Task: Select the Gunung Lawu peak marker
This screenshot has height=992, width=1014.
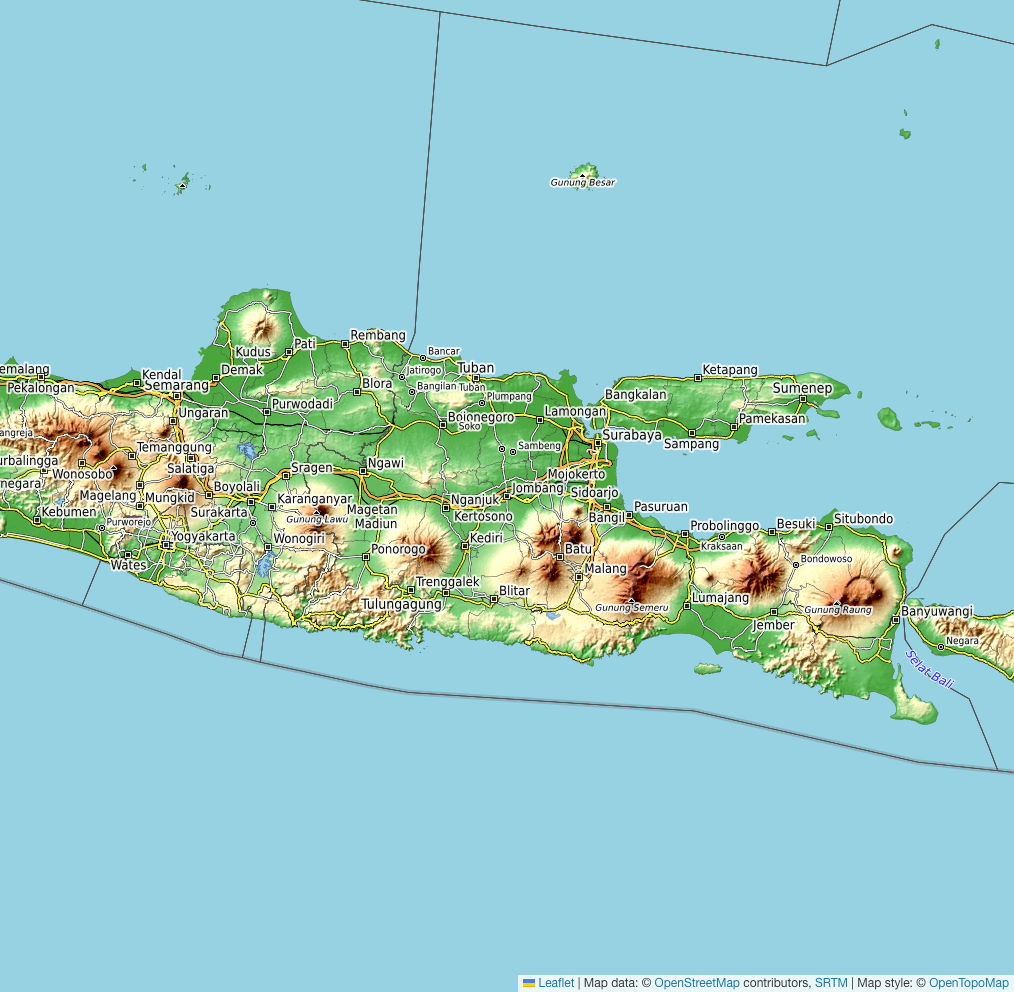Action: [316, 511]
